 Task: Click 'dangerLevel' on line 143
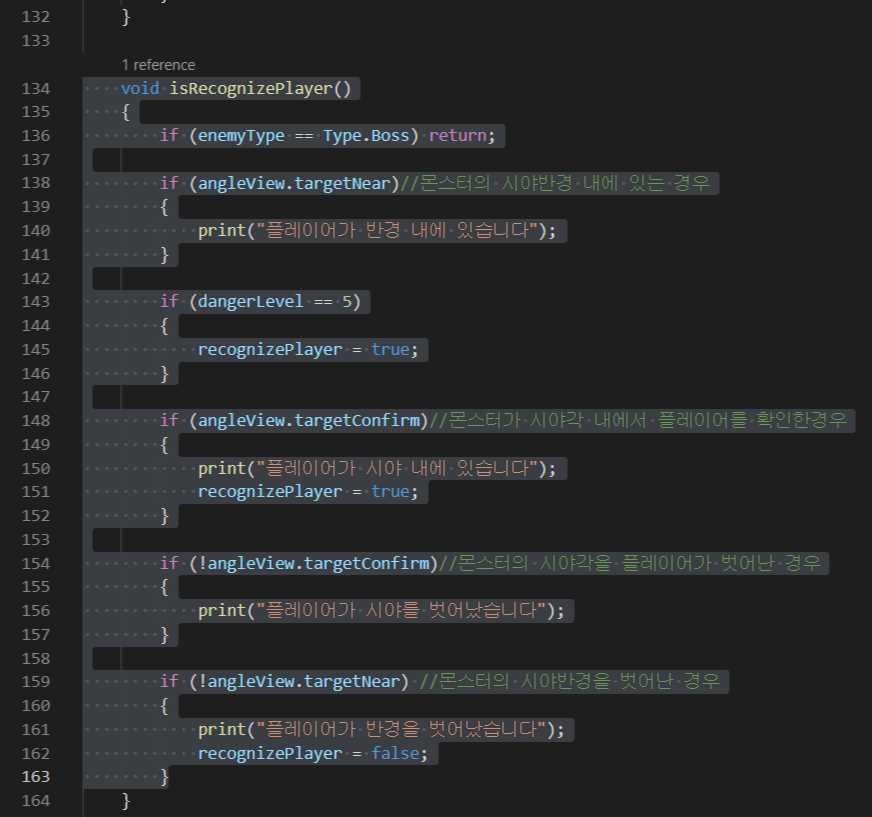point(251,301)
